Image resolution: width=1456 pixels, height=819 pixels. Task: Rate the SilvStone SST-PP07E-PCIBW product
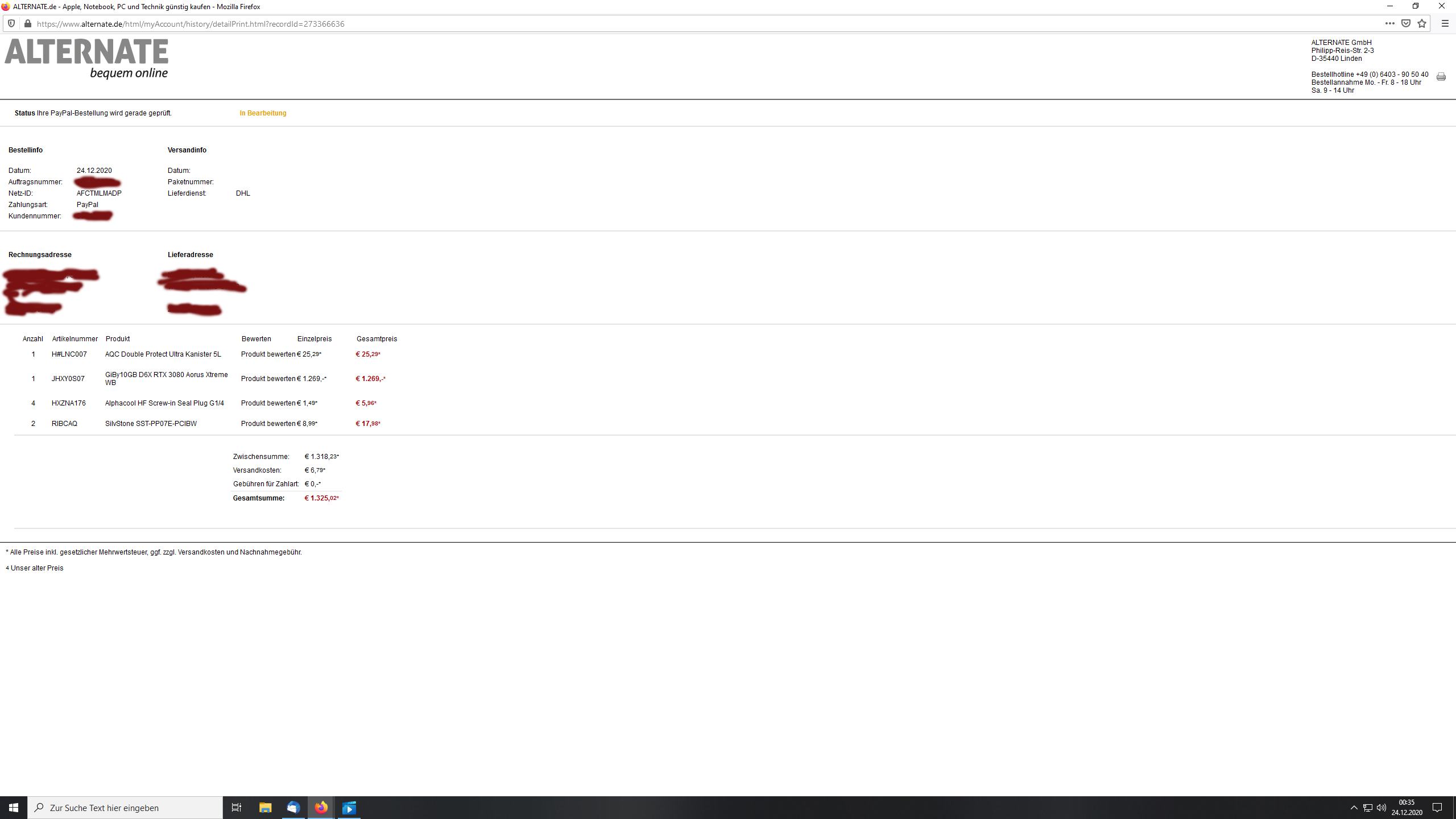pyautogui.click(x=268, y=424)
